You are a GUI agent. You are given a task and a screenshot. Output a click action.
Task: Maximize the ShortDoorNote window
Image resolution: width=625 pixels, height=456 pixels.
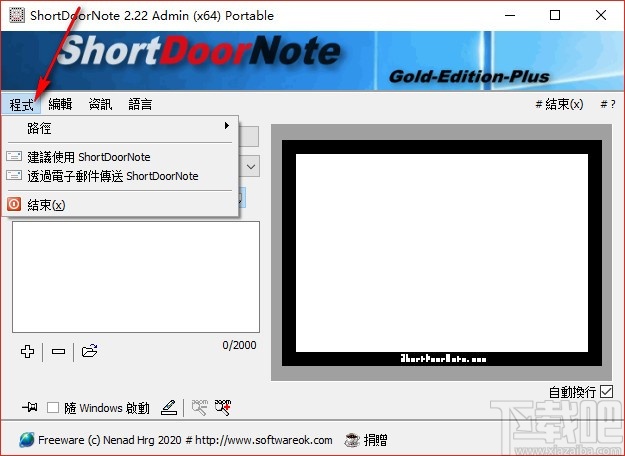pyautogui.click(x=555, y=16)
